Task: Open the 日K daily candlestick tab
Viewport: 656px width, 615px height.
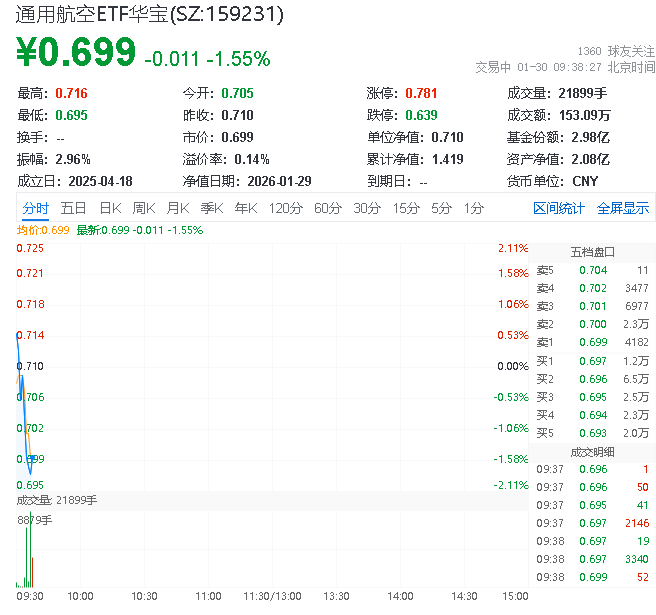Action: 110,208
